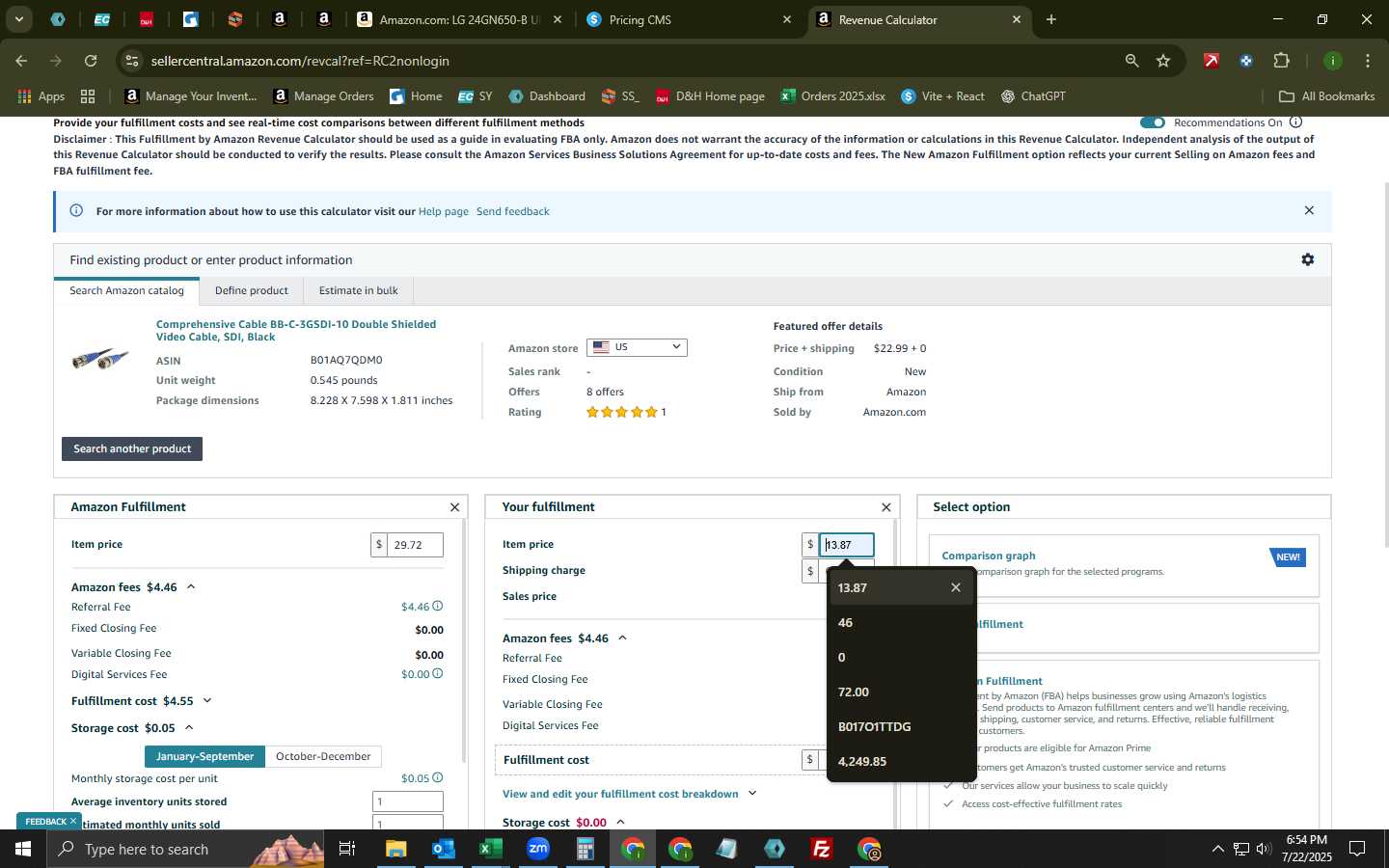Screen dimensions: 1389x868
Task: Click the Recommendations On info icon
Action: (1296, 122)
